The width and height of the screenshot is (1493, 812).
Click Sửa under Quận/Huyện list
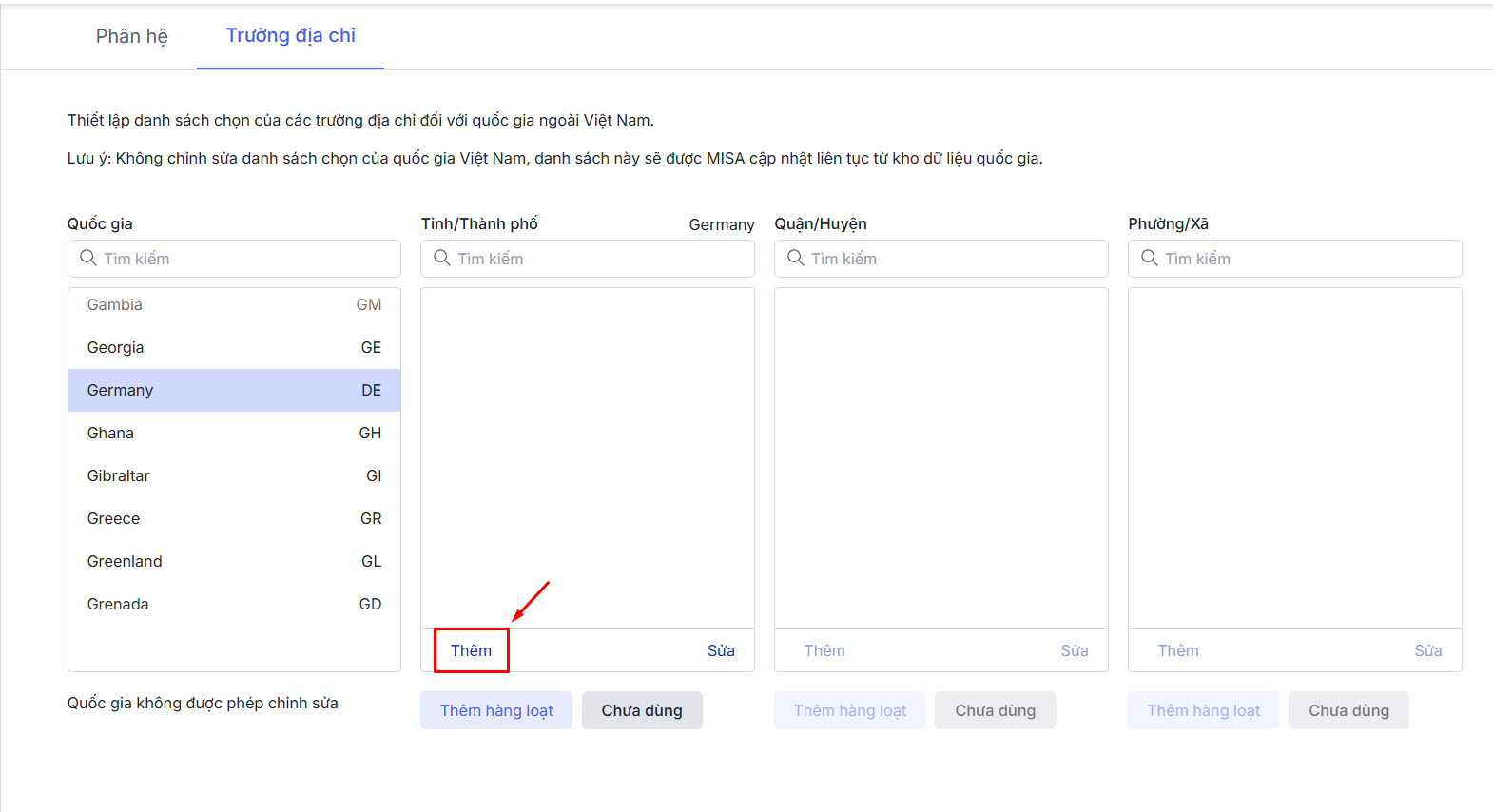(x=1075, y=650)
